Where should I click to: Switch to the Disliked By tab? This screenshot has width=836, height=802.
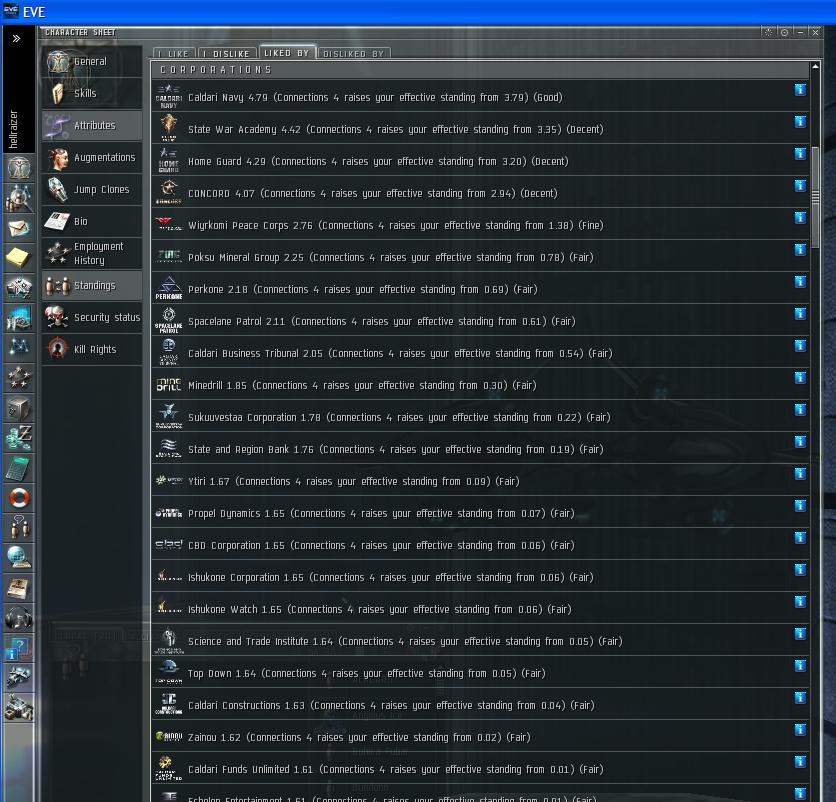[353, 53]
